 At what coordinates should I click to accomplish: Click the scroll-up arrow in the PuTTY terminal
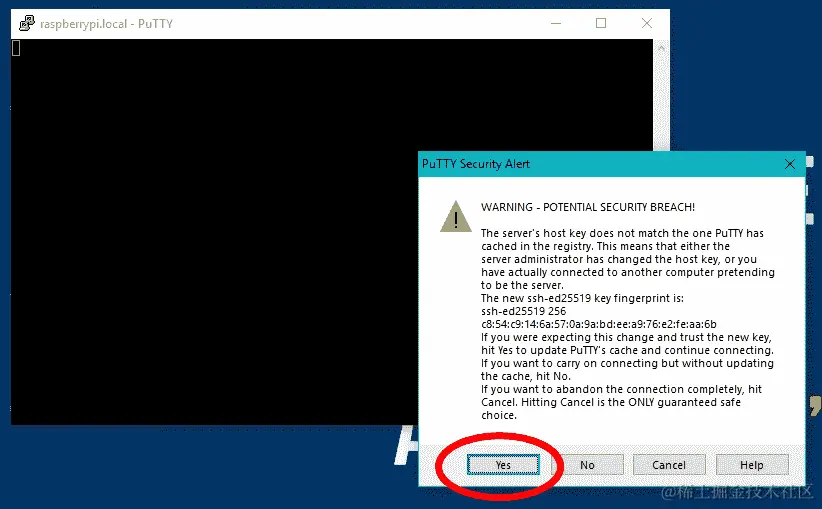click(x=661, y=48)
